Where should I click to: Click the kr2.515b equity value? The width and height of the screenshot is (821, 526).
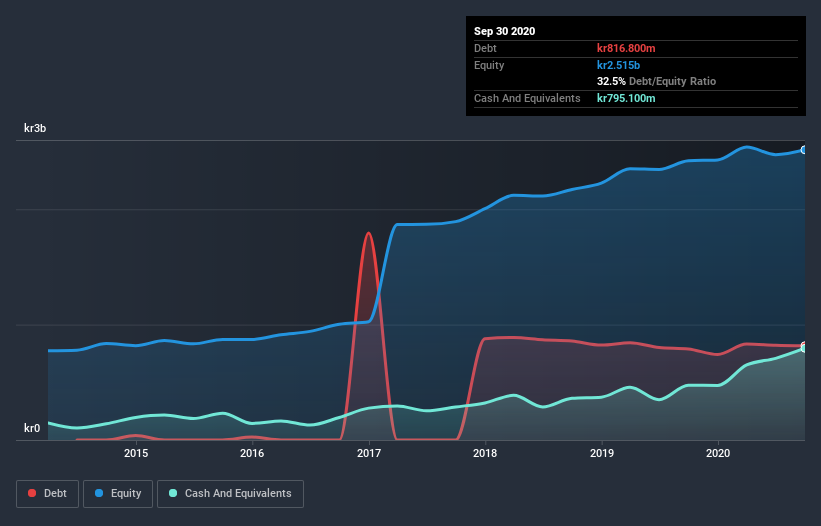click(x=618, y=65)
